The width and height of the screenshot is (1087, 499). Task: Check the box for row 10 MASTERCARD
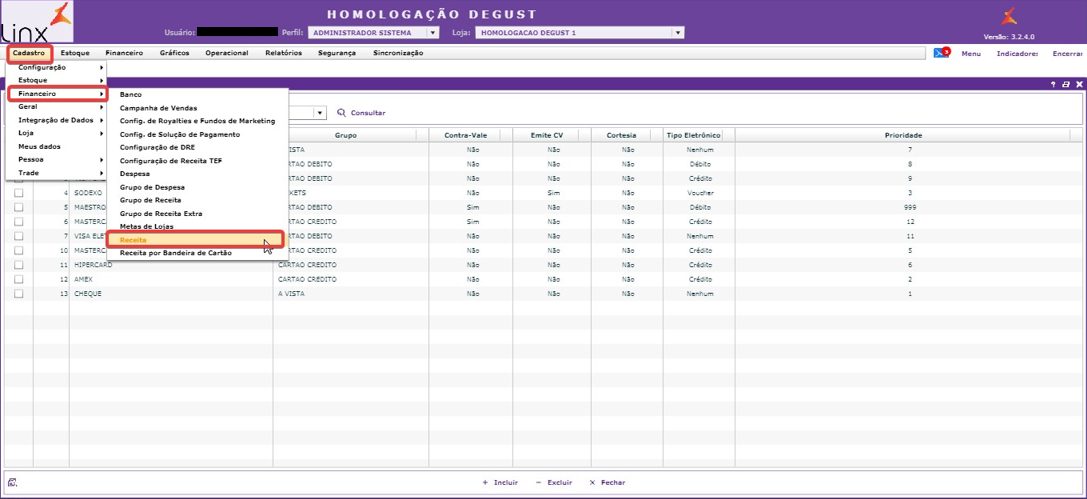coord(19,250)
